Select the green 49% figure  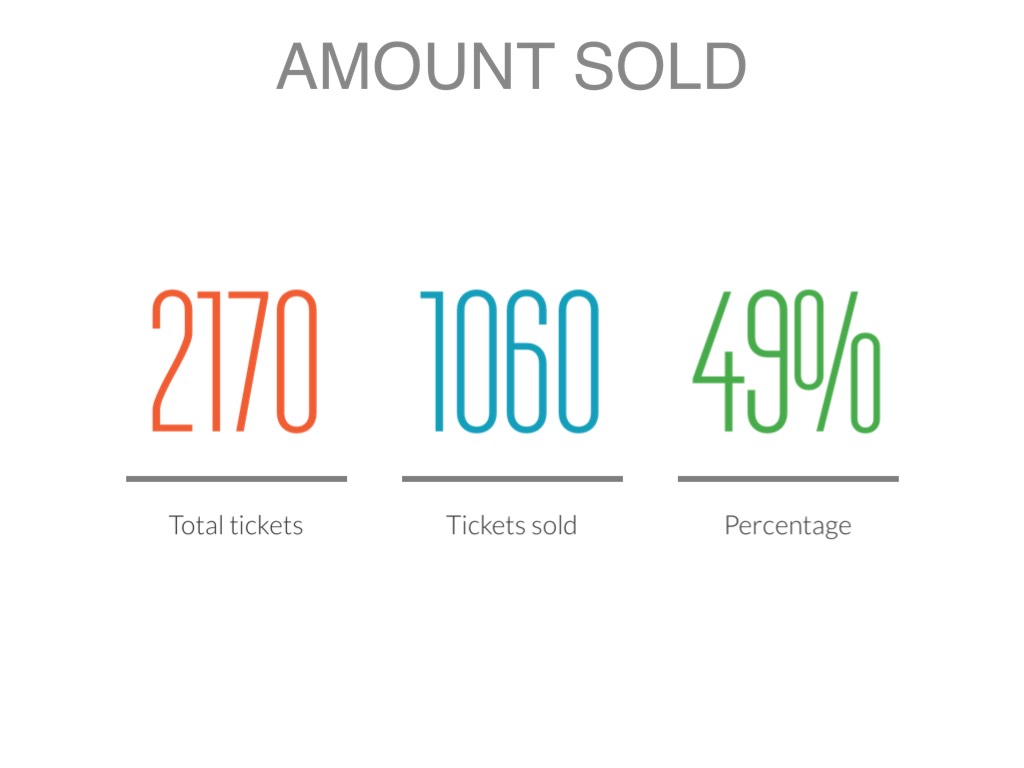click(x=787, y=361)
